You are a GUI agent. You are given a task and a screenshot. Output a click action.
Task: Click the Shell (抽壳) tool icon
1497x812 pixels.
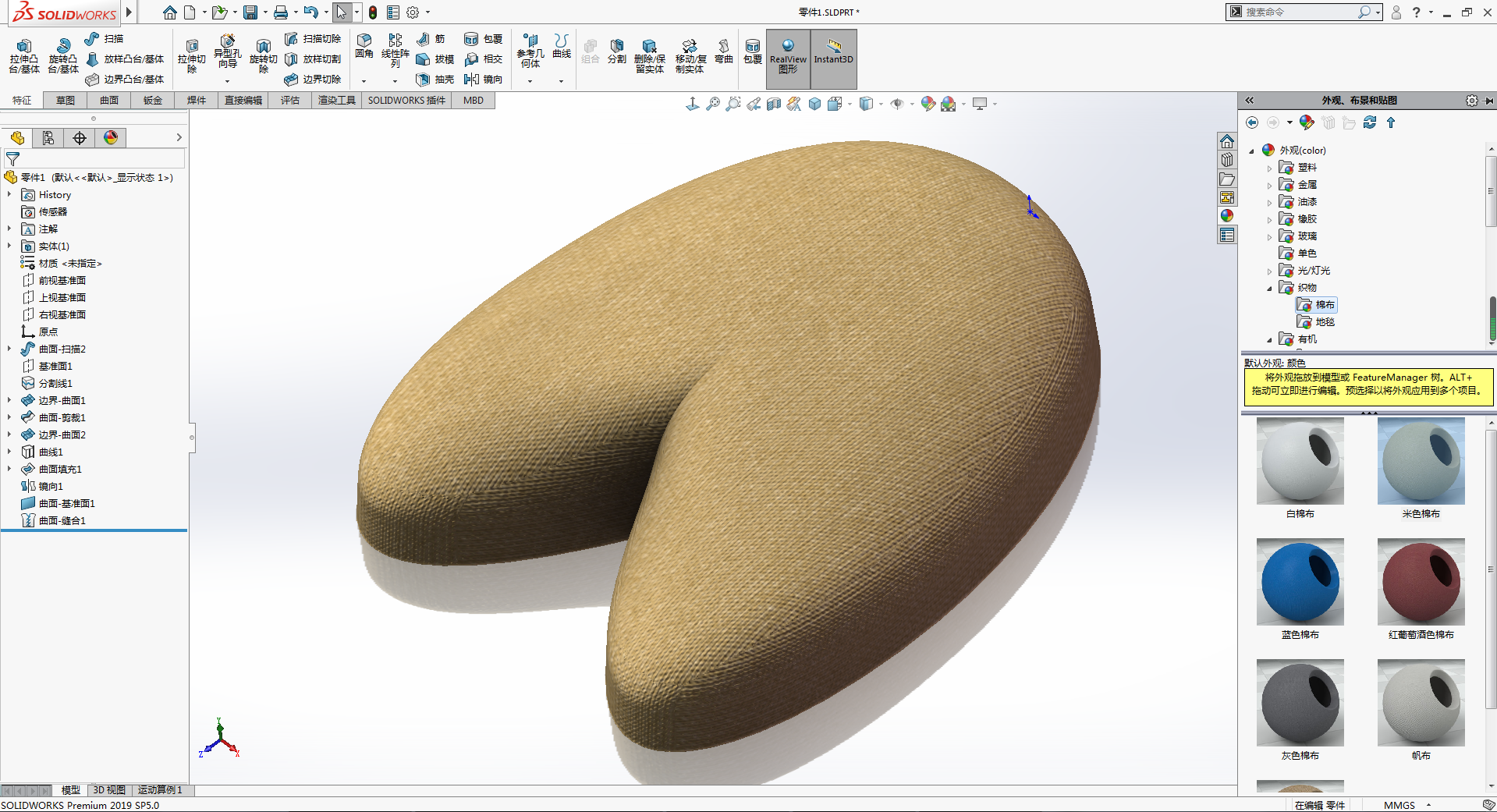(x=423, y=79)
